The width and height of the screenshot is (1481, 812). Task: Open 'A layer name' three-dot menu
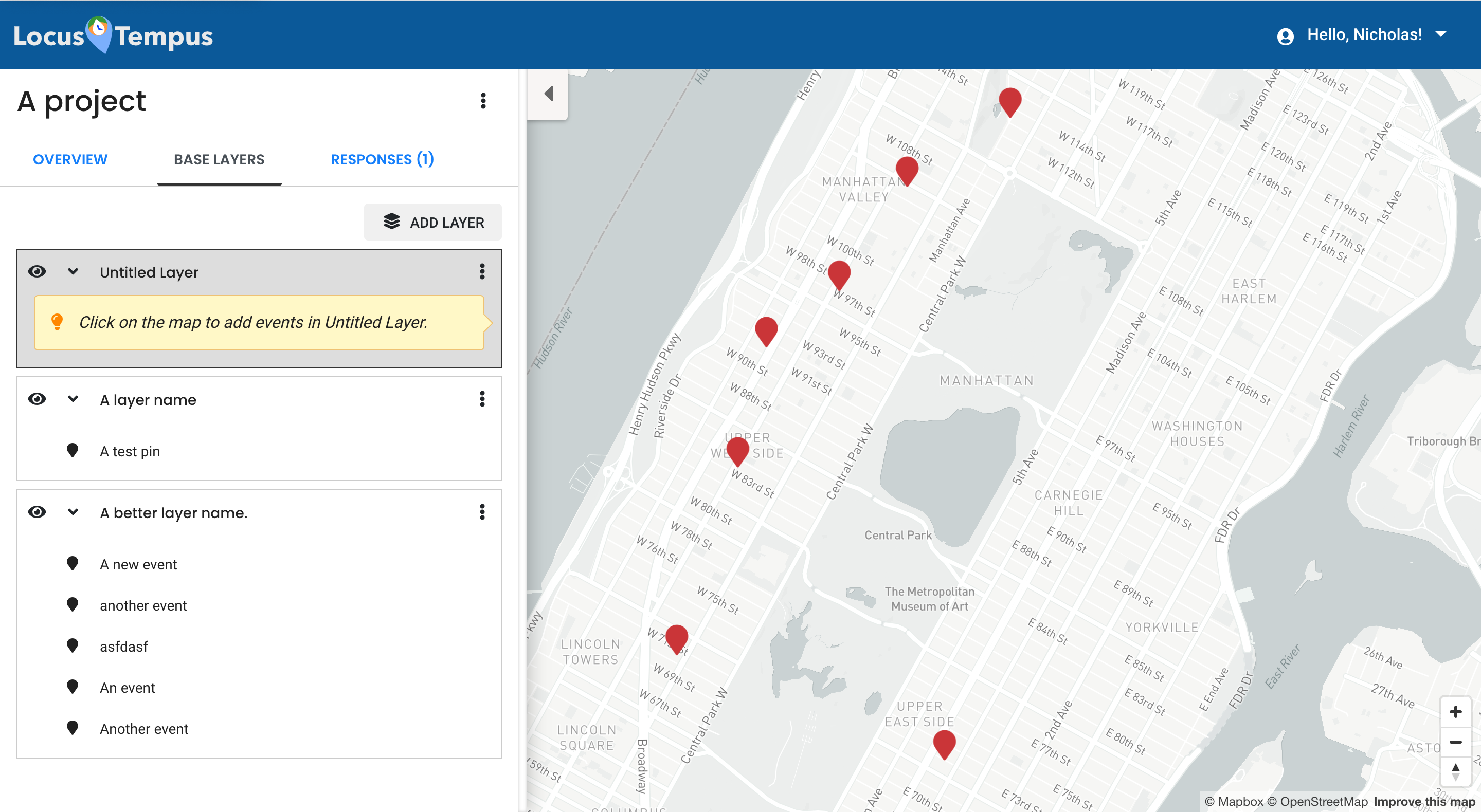tap(482, 399)
